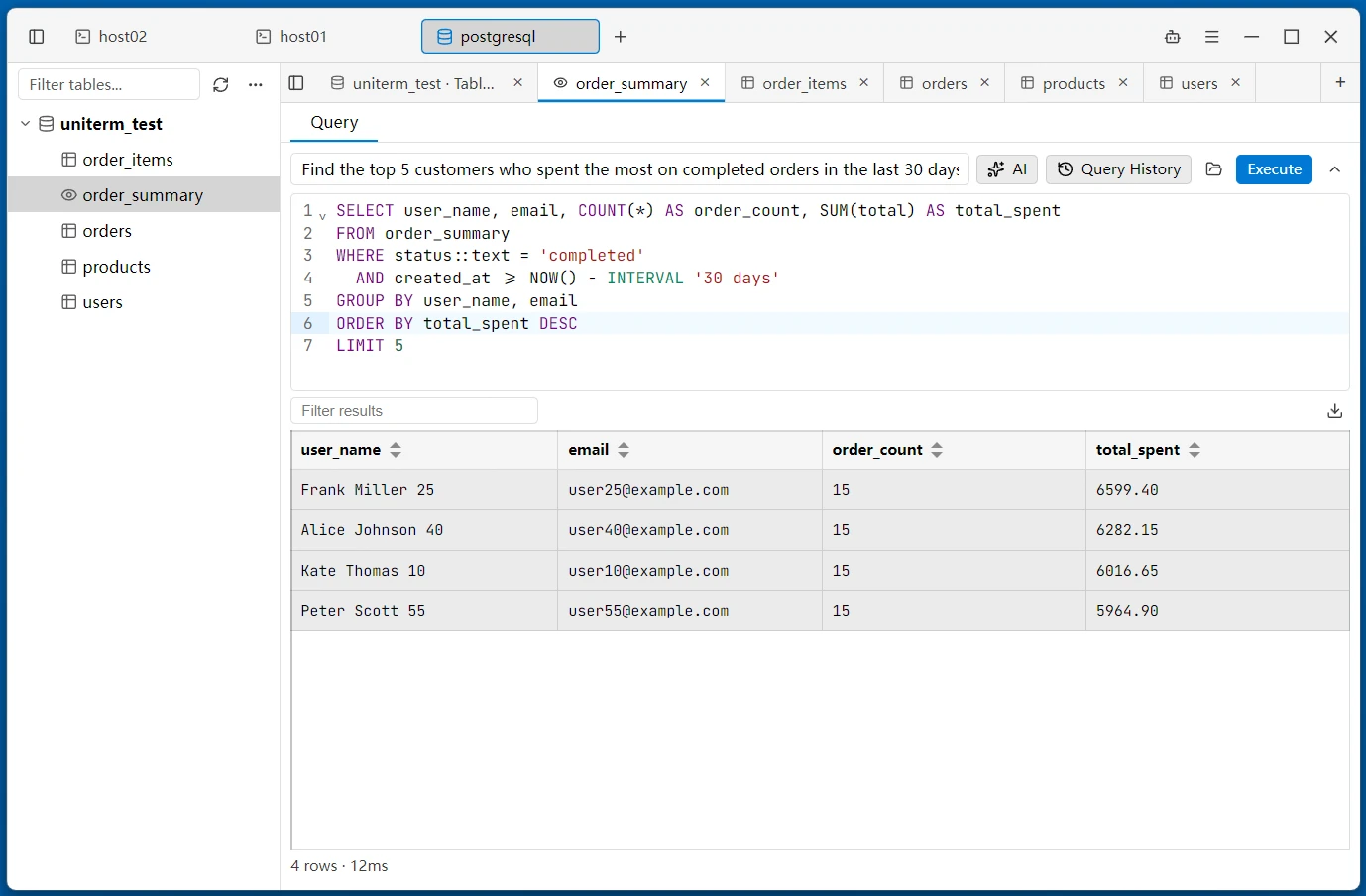Sort results by user_name column

396,450
